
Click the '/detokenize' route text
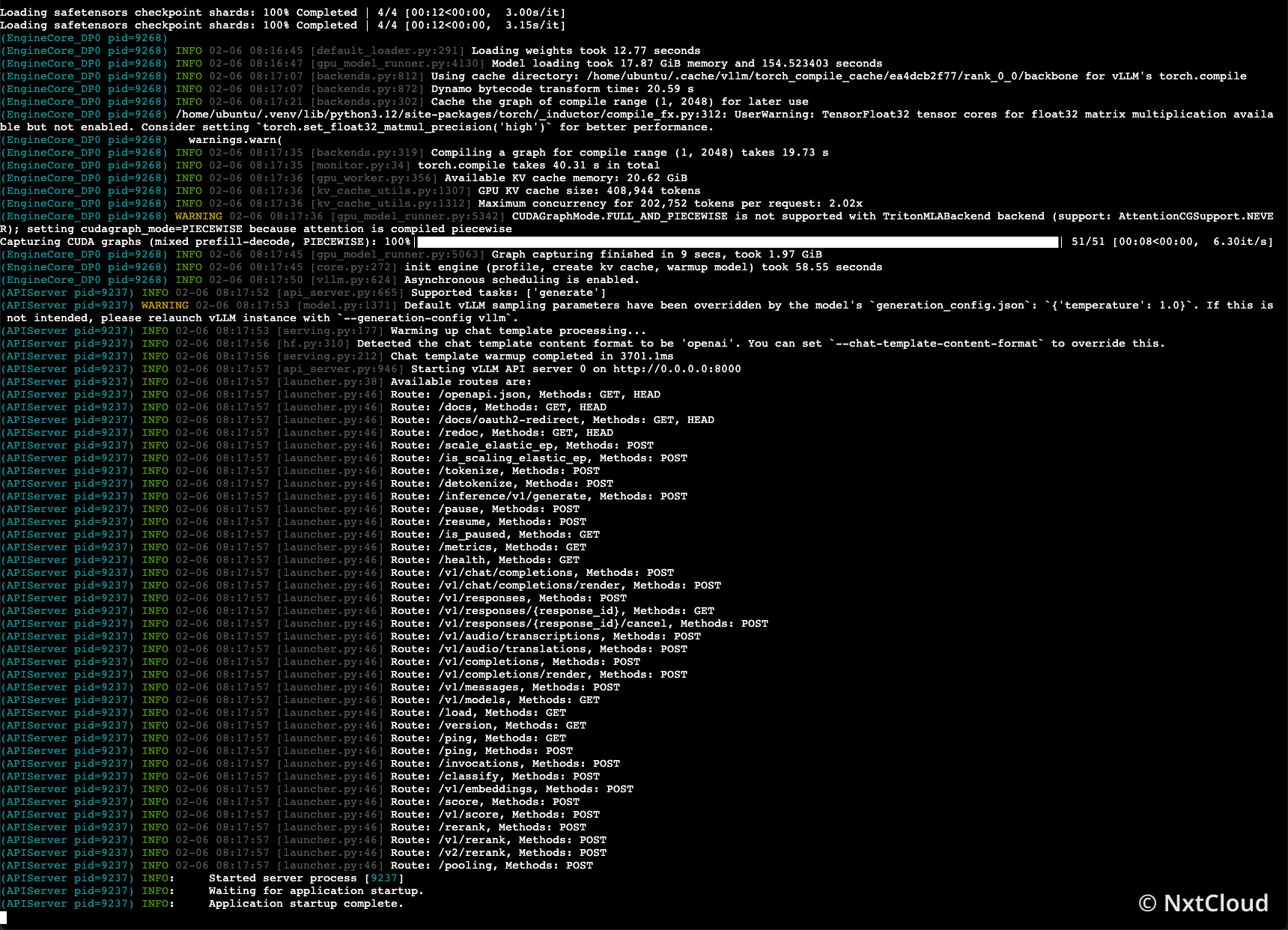click(475, 484)
